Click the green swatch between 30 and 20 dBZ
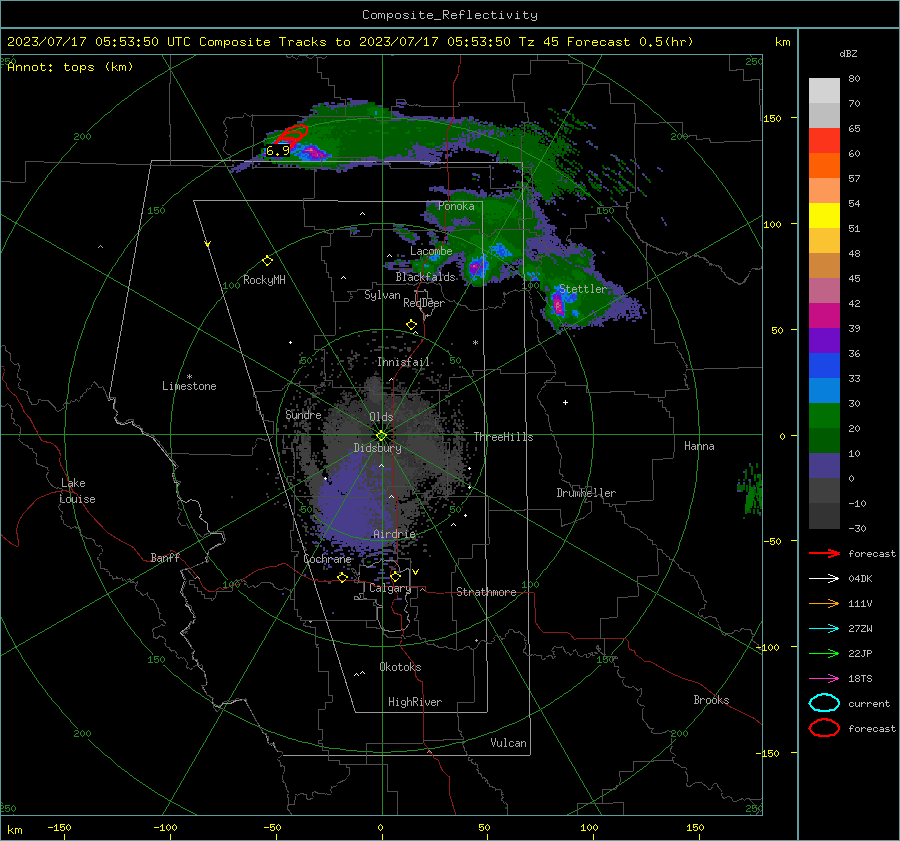The image size is (900, 841). pos(824,416)
